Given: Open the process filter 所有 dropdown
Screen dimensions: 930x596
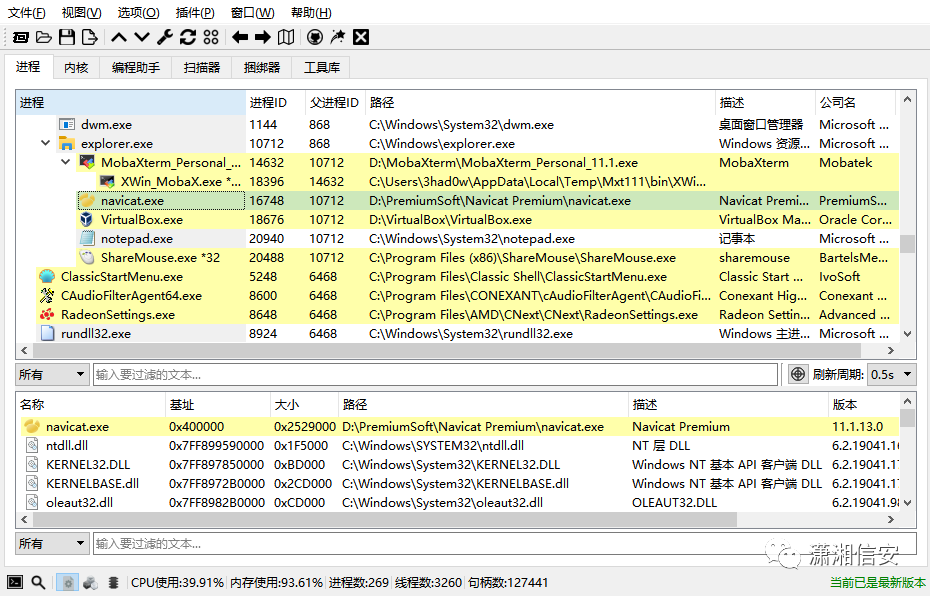Looking at the screenshot, I should [52, 374].
